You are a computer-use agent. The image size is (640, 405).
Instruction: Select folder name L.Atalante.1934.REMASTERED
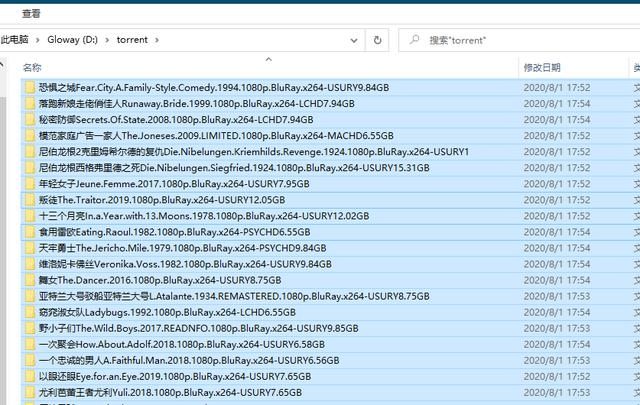(234, 296)
